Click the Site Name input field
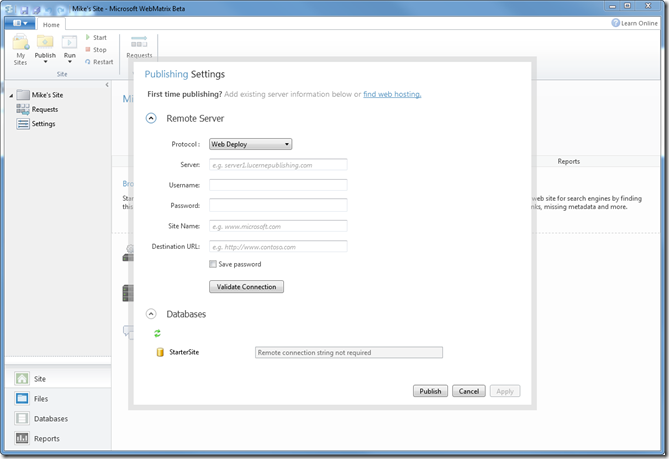The width and height of the screenshot is (669, 459). (278, 226)
